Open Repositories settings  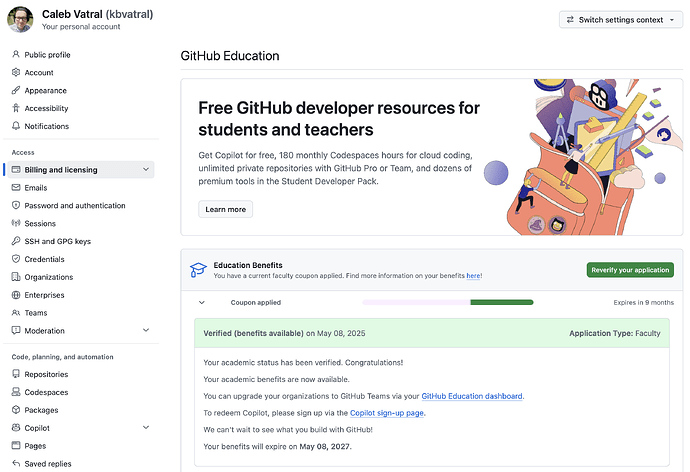click(x=46, y=374)
